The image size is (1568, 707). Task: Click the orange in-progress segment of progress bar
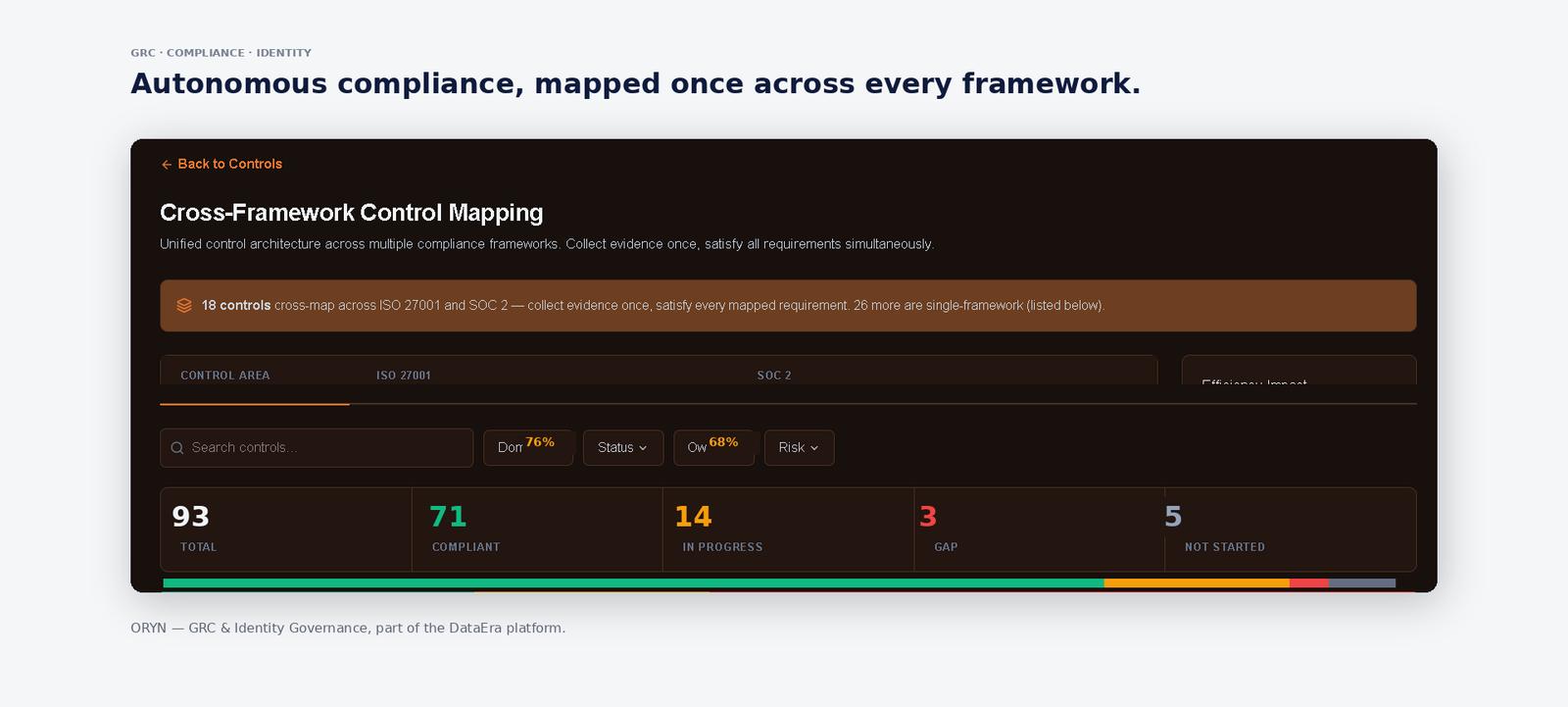[x=1197, y=583]
